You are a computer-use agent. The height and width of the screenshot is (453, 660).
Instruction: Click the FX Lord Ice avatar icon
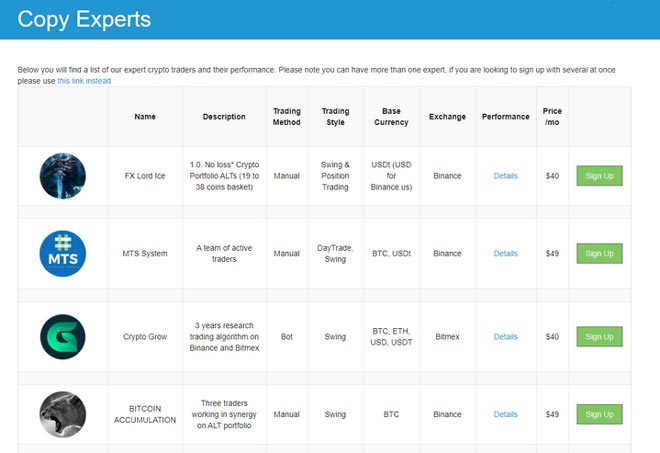[62, 176]
